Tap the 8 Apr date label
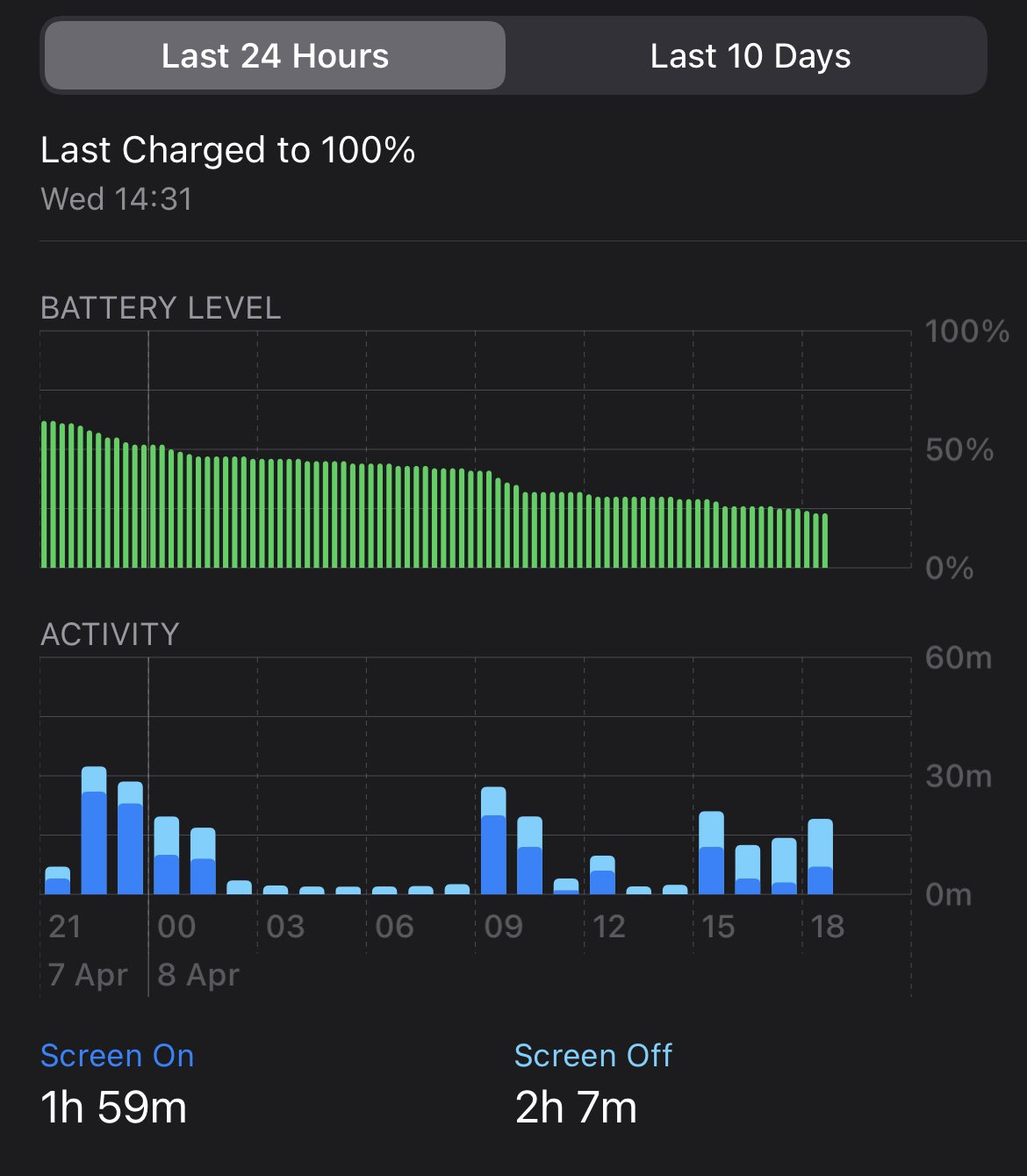 pos(198,975)
